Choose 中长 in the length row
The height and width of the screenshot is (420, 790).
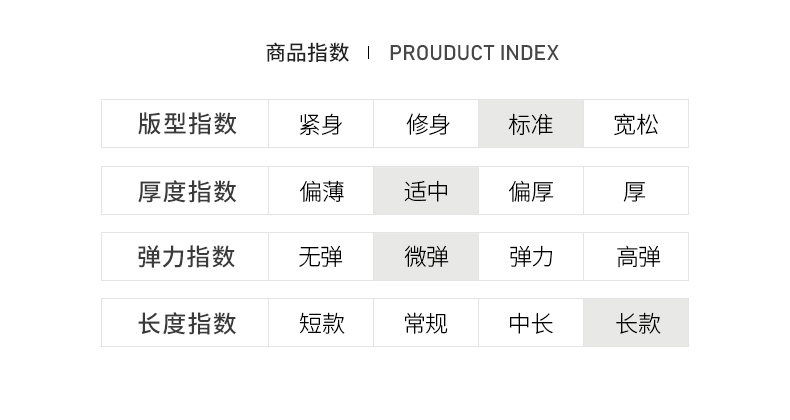pos(531,323)
